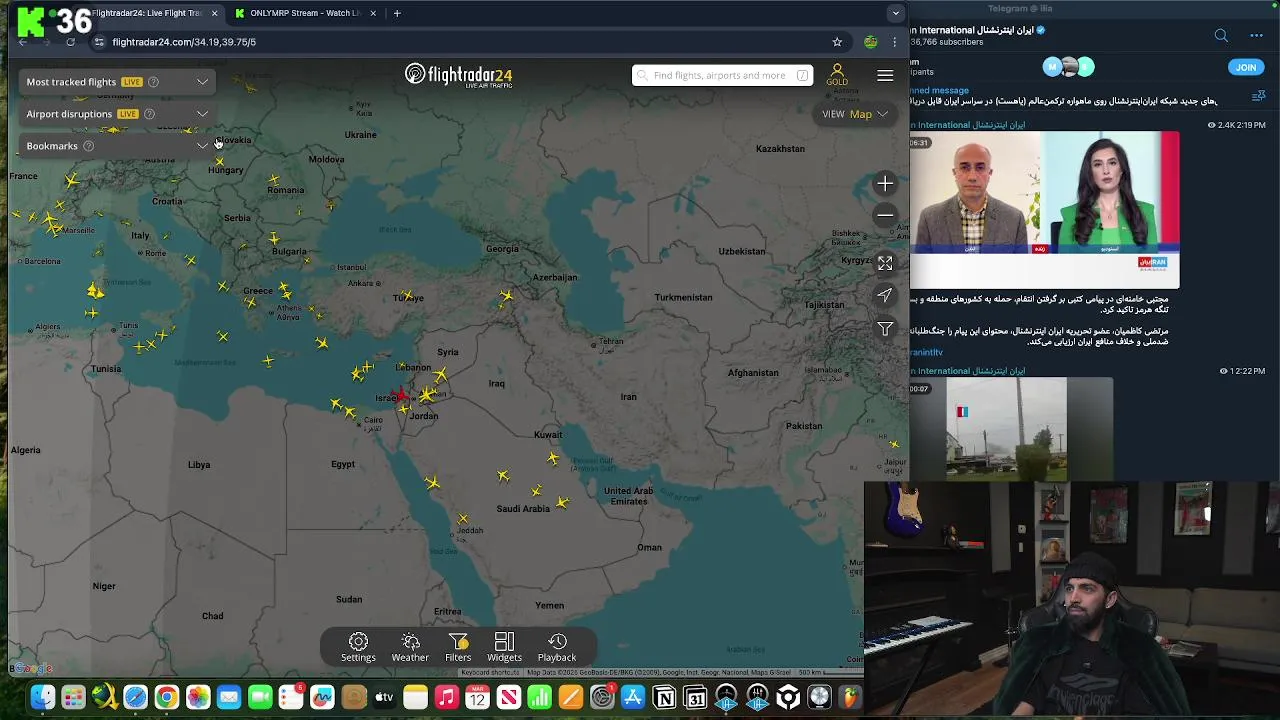Open Finder in the Dock

click(x=42, y=697)
